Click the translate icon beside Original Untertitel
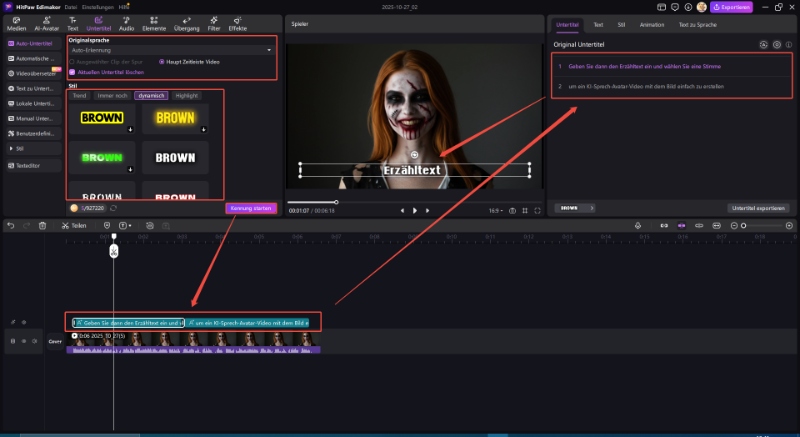Image resolution: width=800 pixels, height=437 pixels. click(x=763, y=45)
